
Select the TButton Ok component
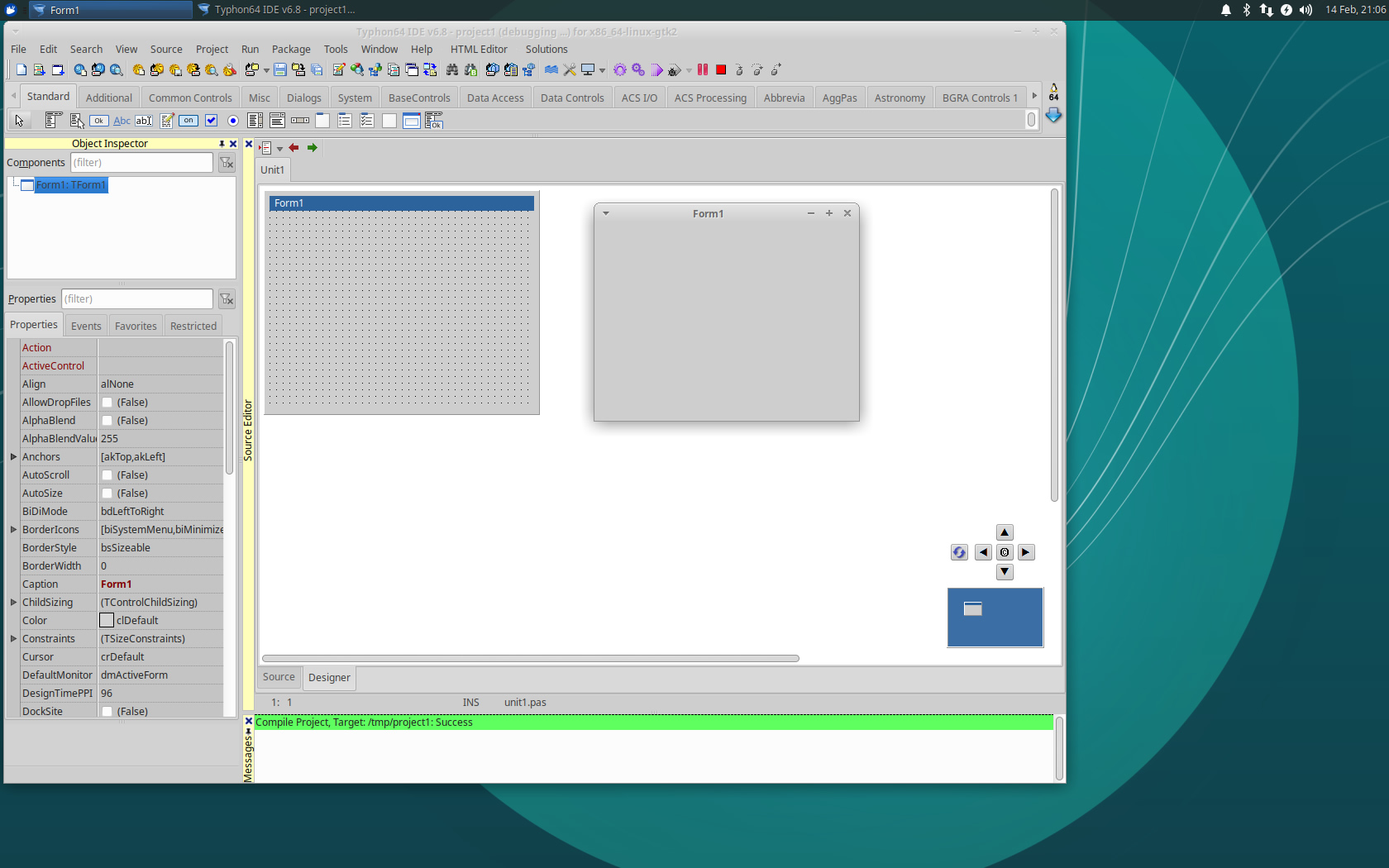coord(99,121)
